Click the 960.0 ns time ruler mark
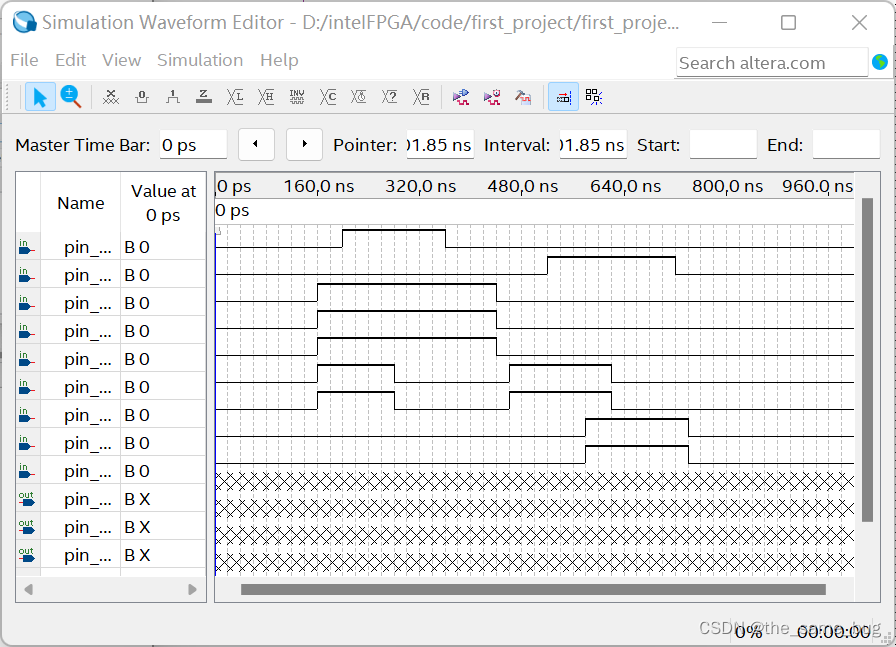This screenshot has width=896, height=647. [x=818, y=186]
